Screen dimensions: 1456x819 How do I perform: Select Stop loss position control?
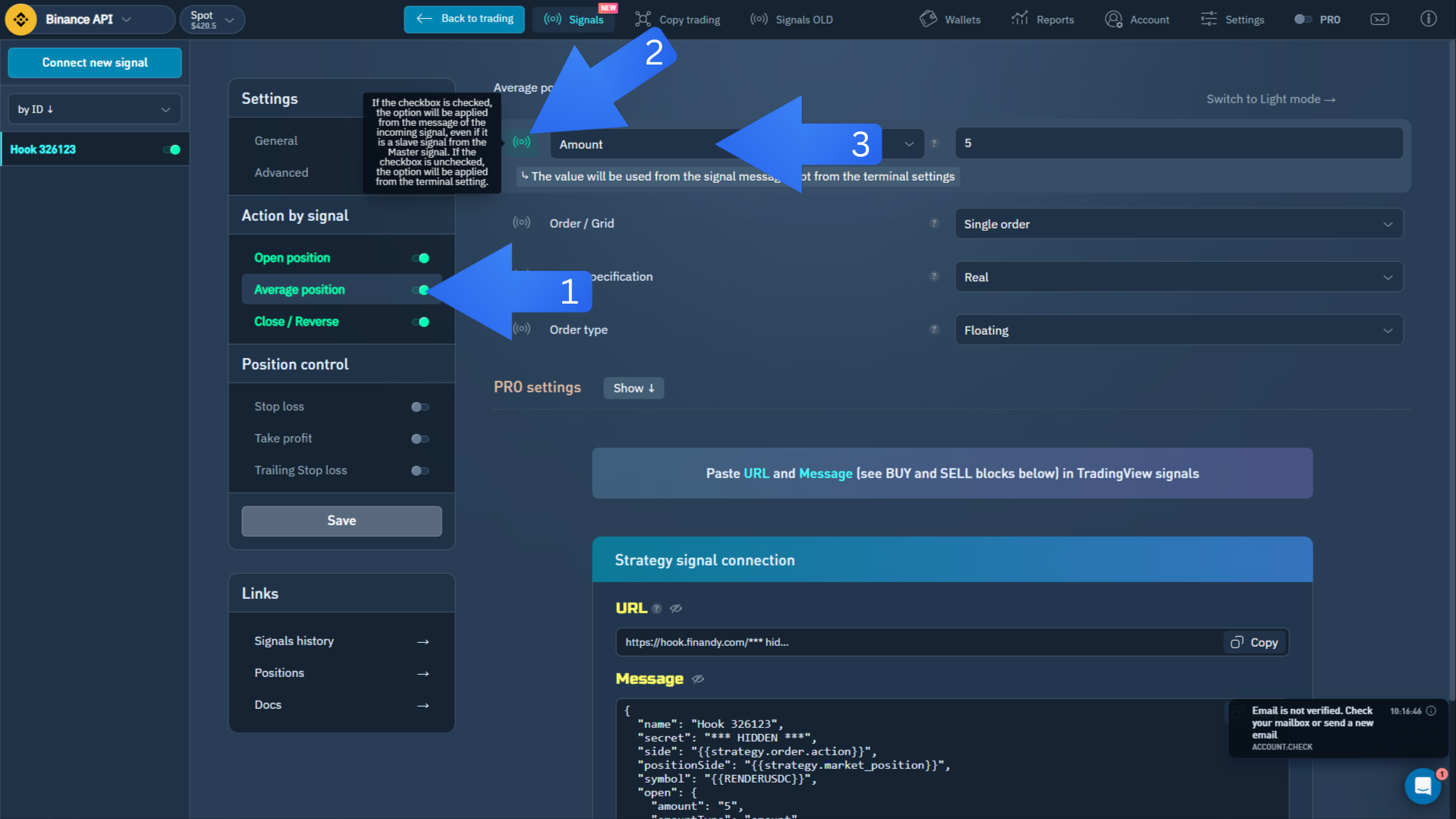[279, 407]
